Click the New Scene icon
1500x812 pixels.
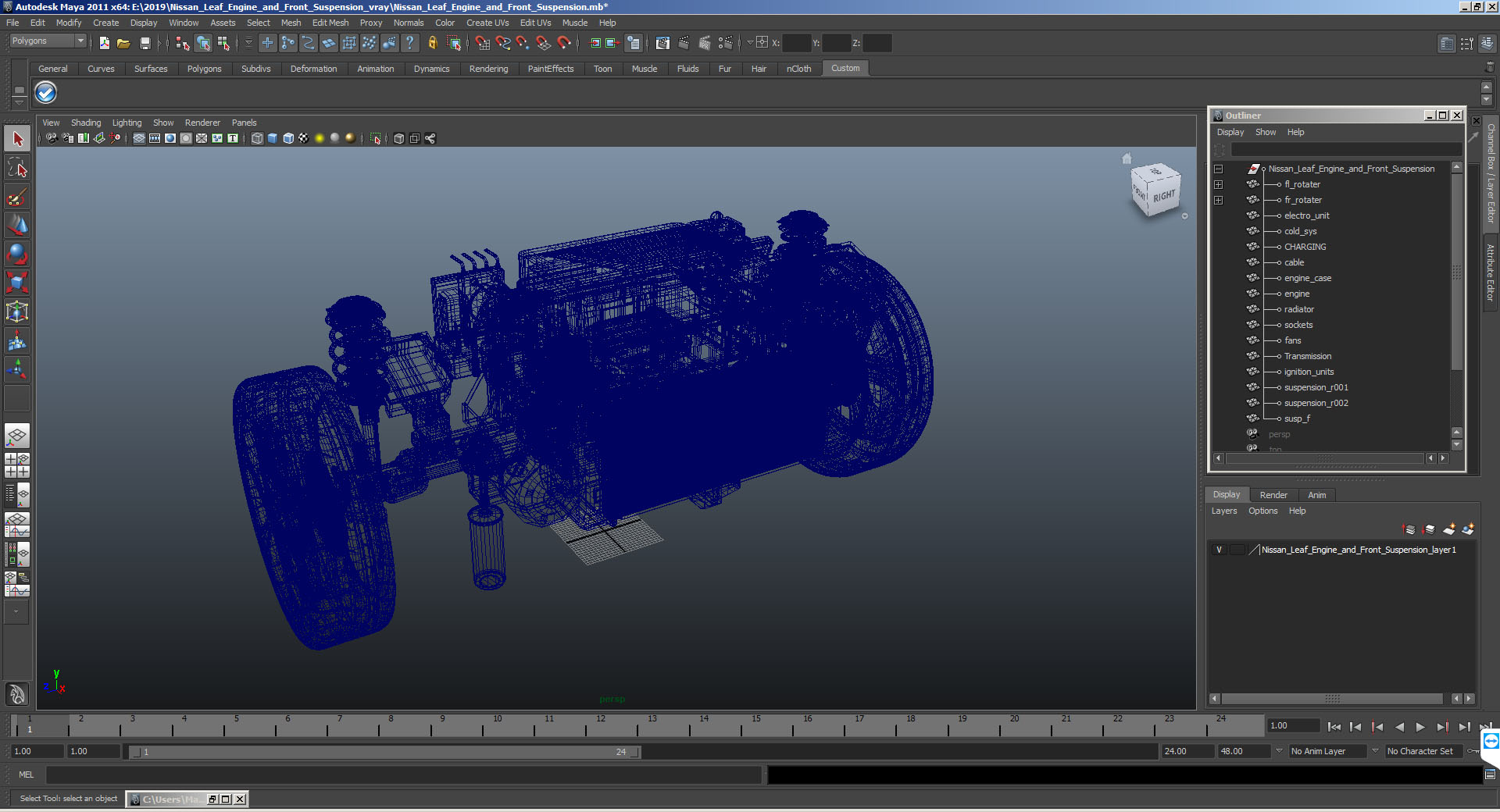[x=104, y=43]
